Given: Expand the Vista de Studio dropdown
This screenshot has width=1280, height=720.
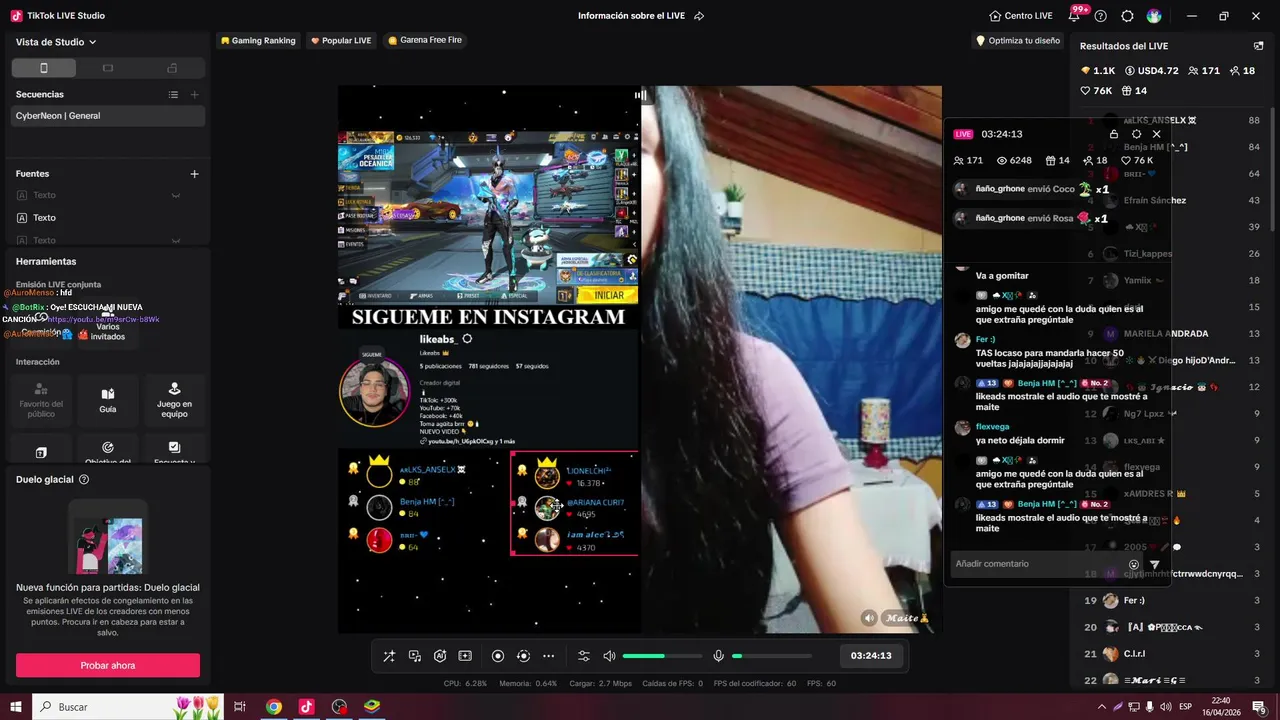Looking at the screenshot, I should point(56,42).
